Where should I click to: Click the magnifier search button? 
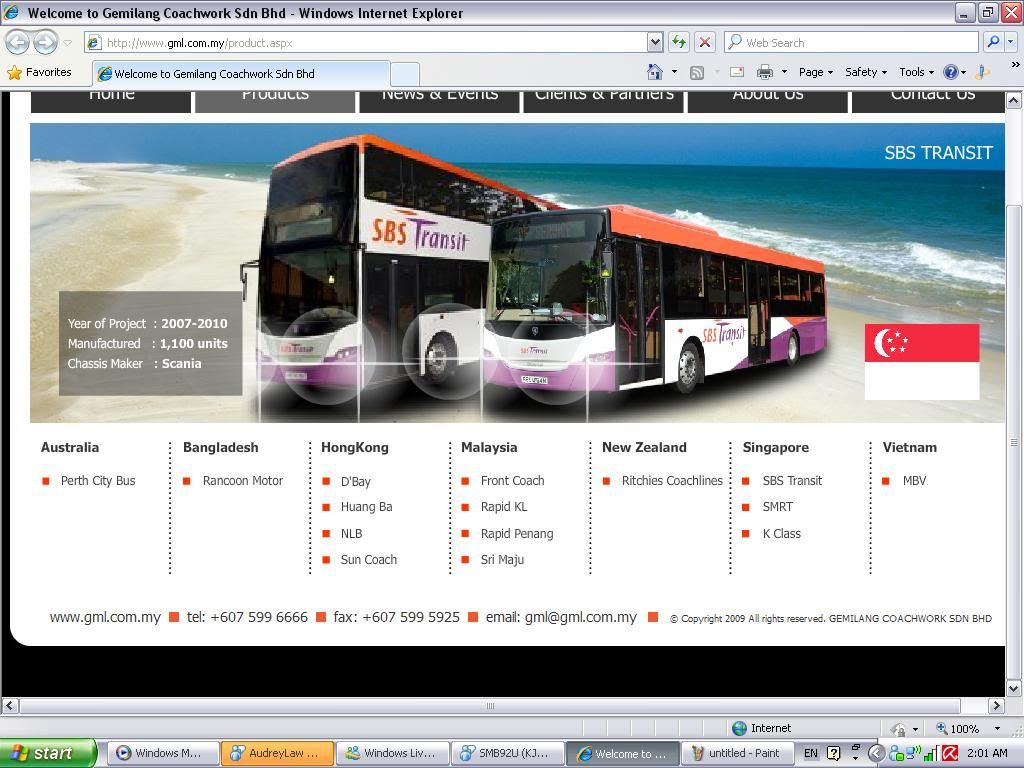(x=993, y=42)
